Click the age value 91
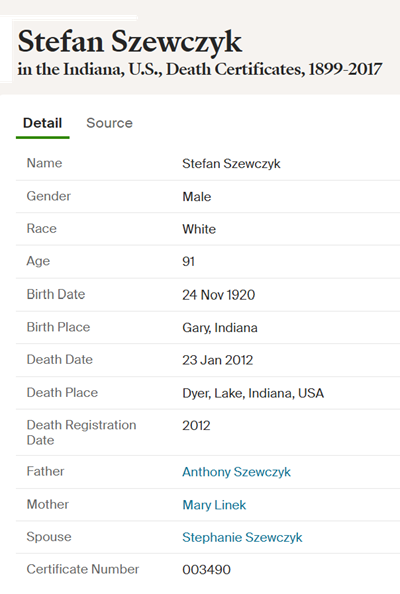This screenshot has width=400, height=594. [188, 261]
